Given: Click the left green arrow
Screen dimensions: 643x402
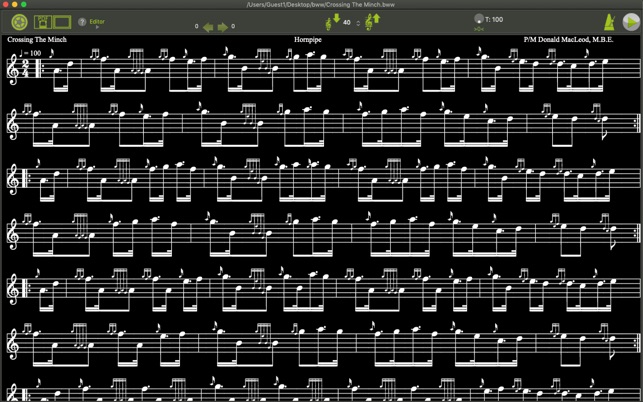Looking at the screenshot, I should pos(208,27).
